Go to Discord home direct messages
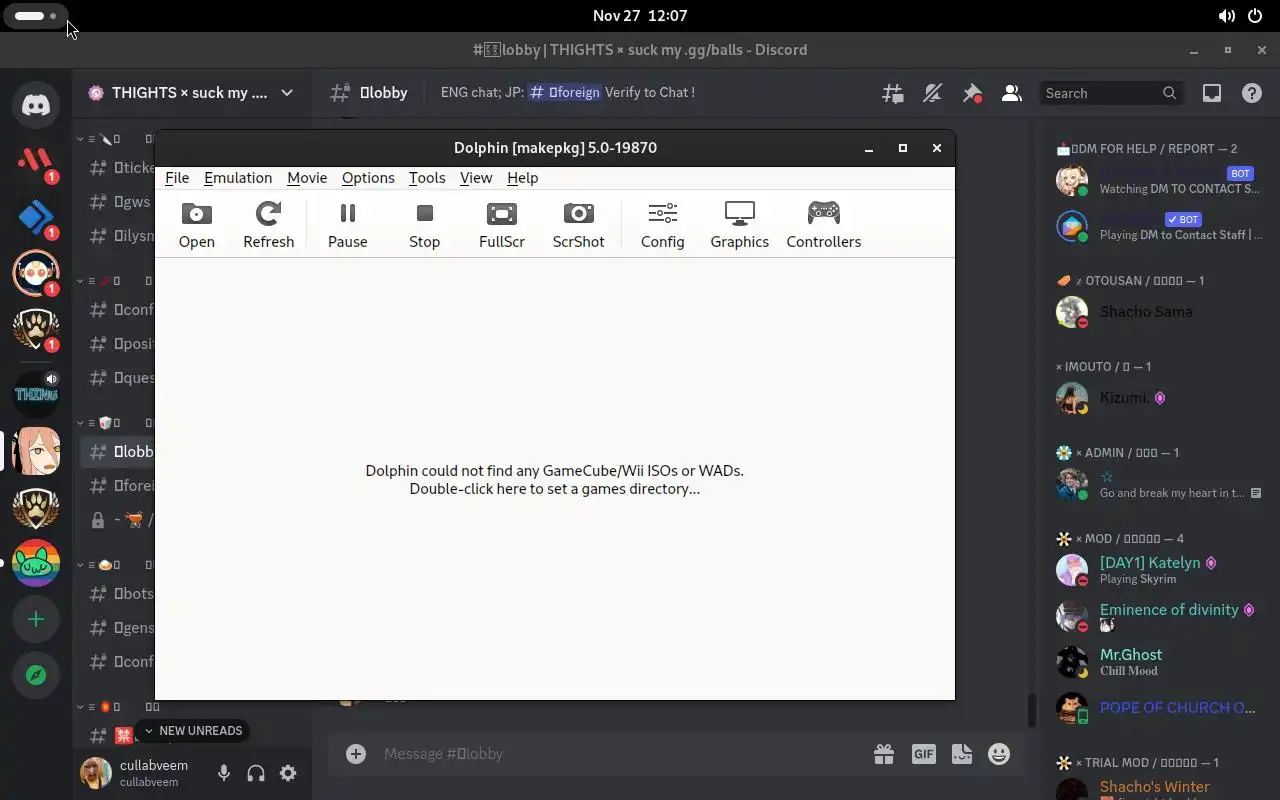This screenshot has width=1280, height=800. click(36, 104)
